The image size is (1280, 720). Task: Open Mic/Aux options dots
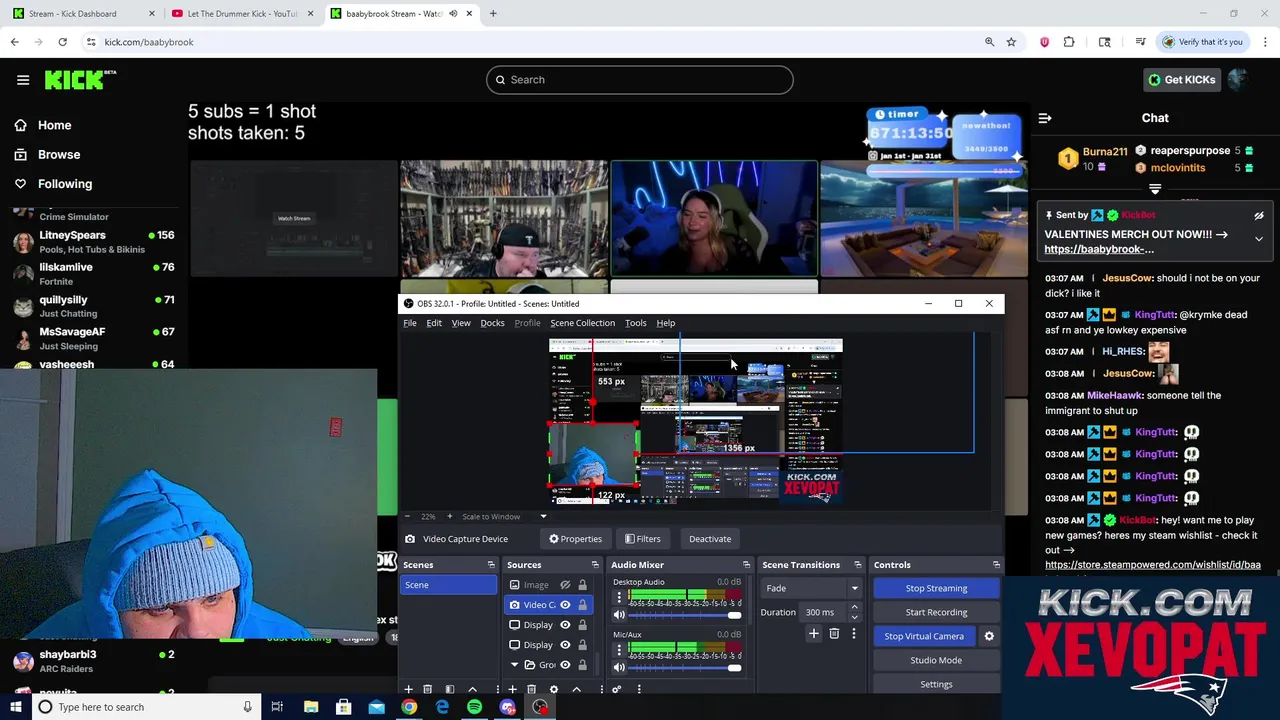(618, 651)
